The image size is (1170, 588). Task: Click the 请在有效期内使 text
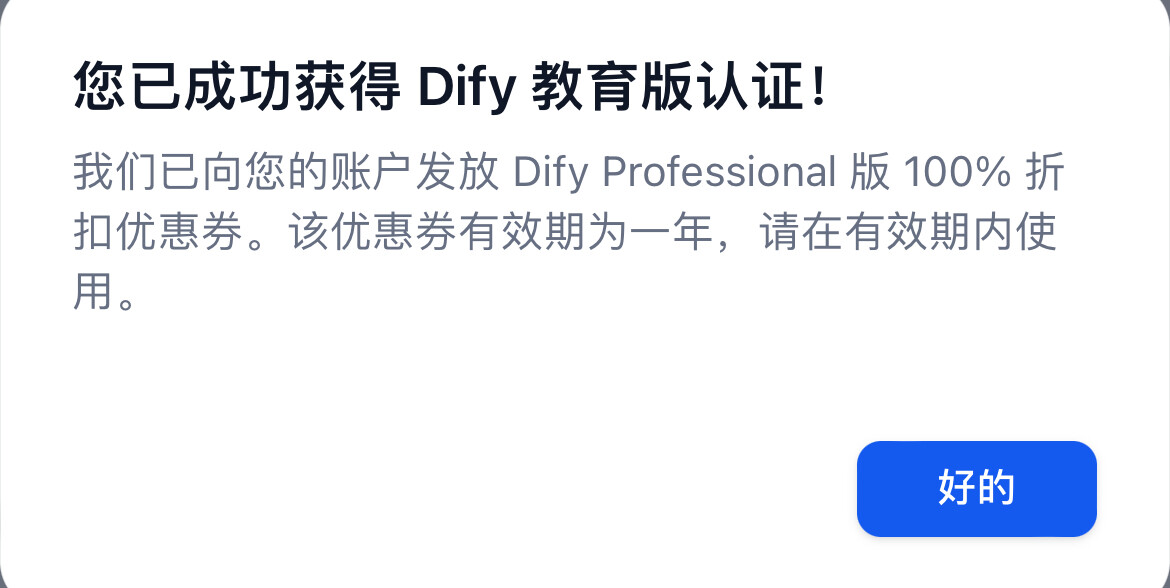(x=908, y=232)
